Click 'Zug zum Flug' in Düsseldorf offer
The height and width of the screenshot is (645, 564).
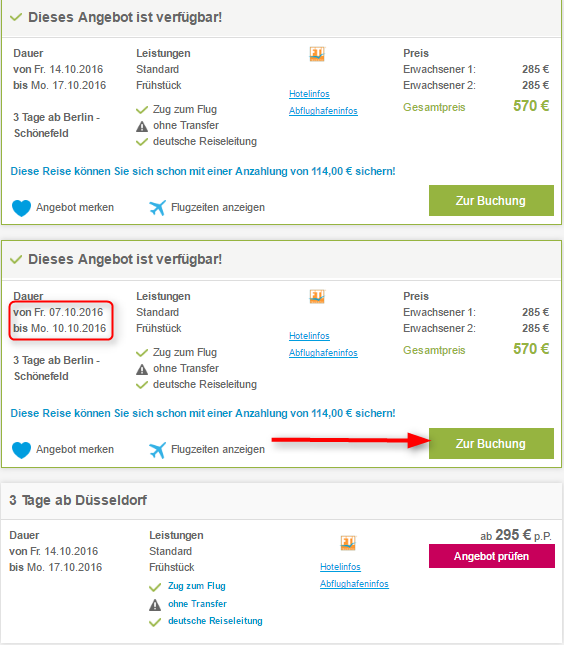(x=197, y=586)
